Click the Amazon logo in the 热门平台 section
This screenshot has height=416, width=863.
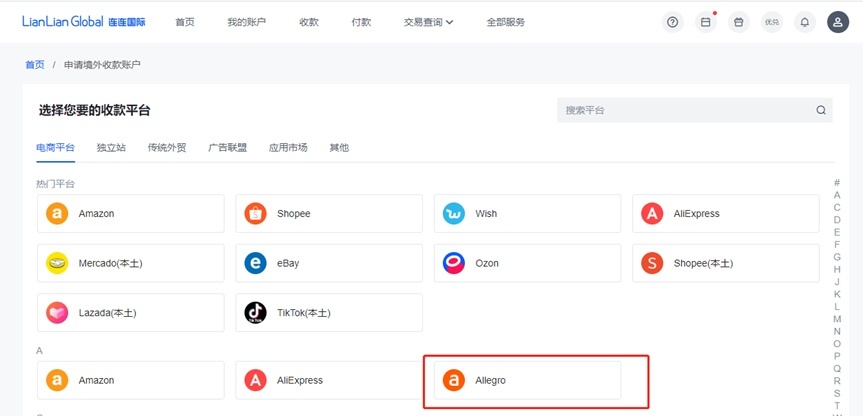57,214
